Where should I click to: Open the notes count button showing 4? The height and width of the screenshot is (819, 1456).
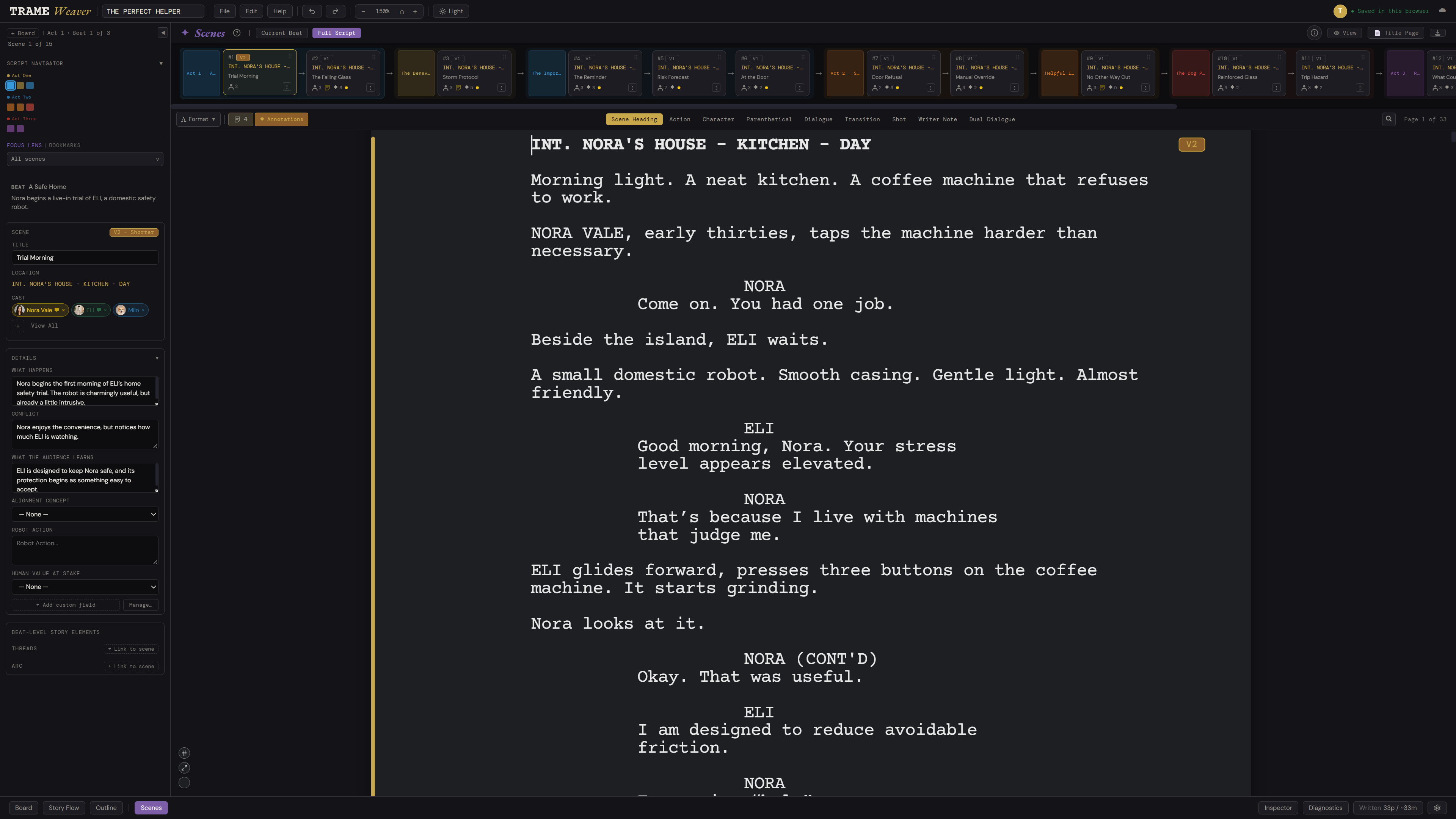[241, 119]
